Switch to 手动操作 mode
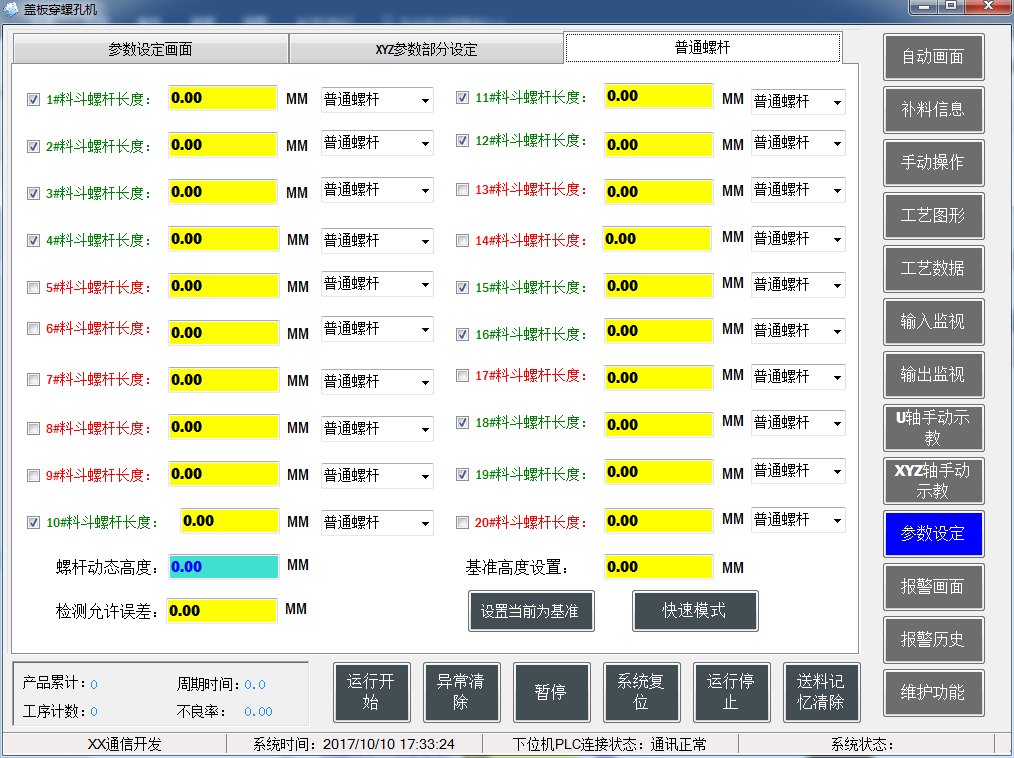1014x758 pixels. 933,163
